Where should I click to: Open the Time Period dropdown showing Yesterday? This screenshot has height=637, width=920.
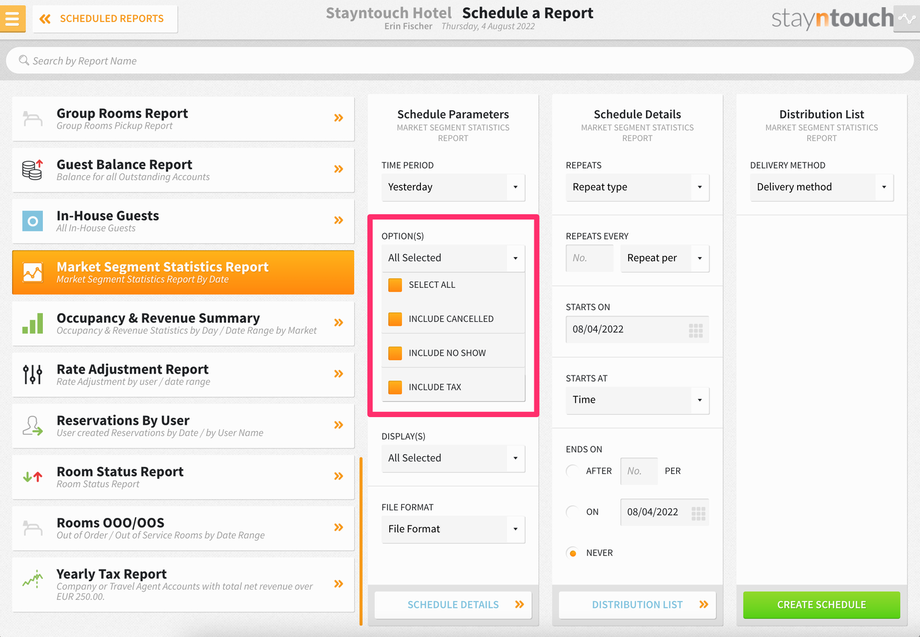pos(453,187)
